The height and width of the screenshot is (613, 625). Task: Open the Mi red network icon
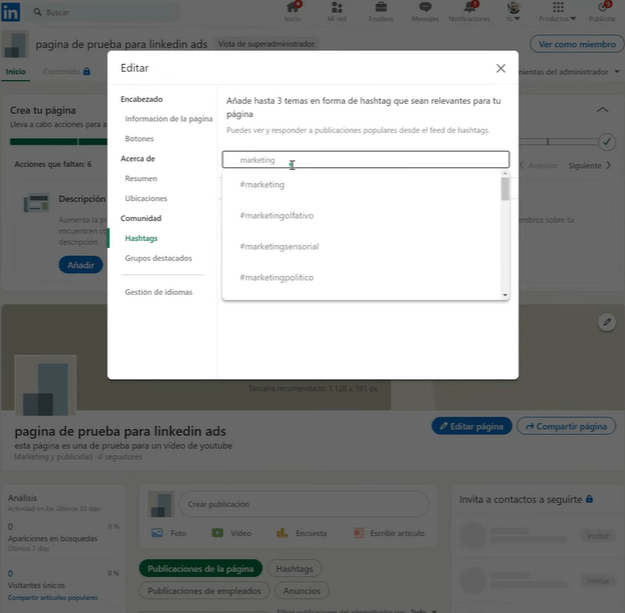[x=337, y=12]
